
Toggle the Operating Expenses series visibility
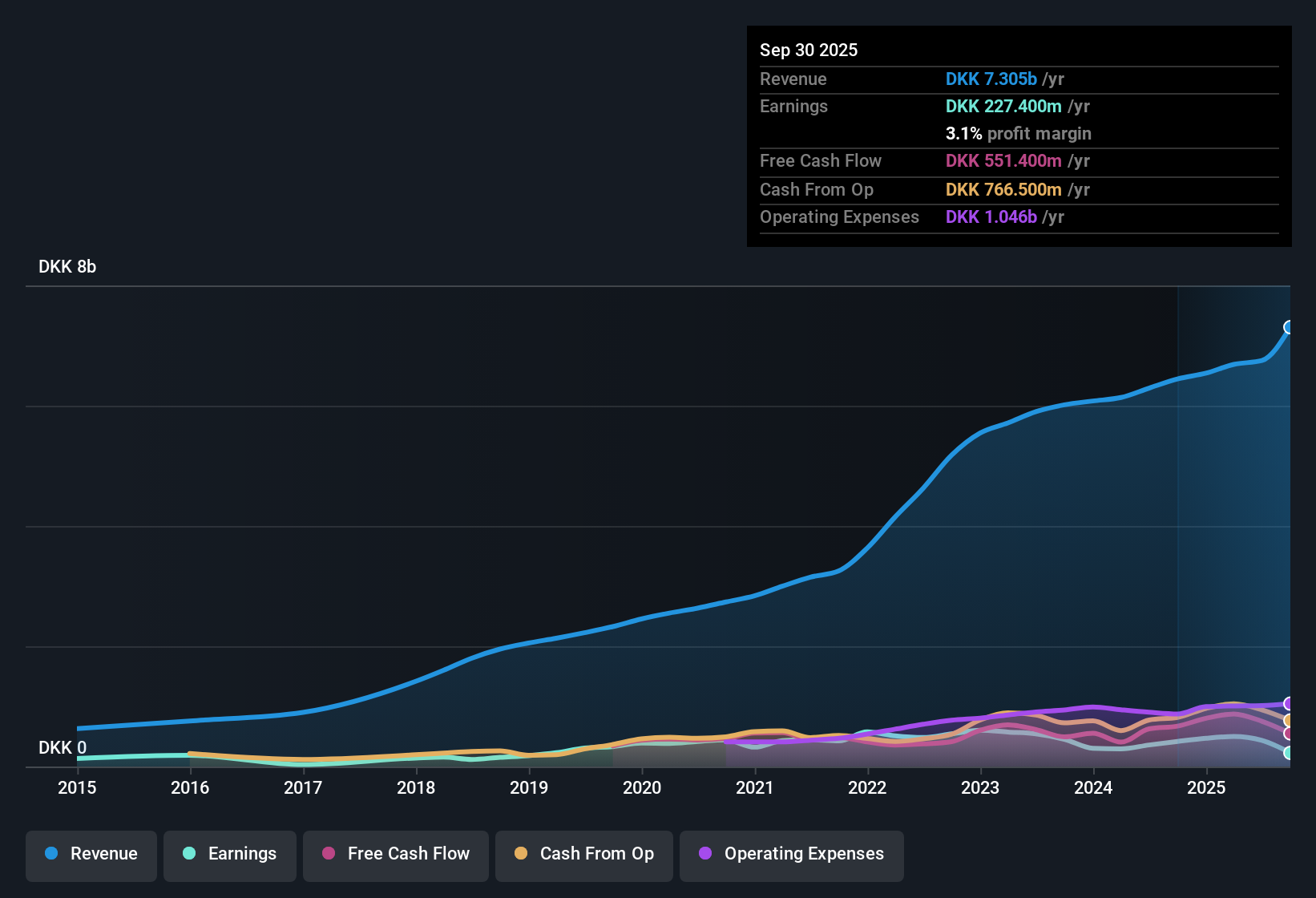point(791,856)
